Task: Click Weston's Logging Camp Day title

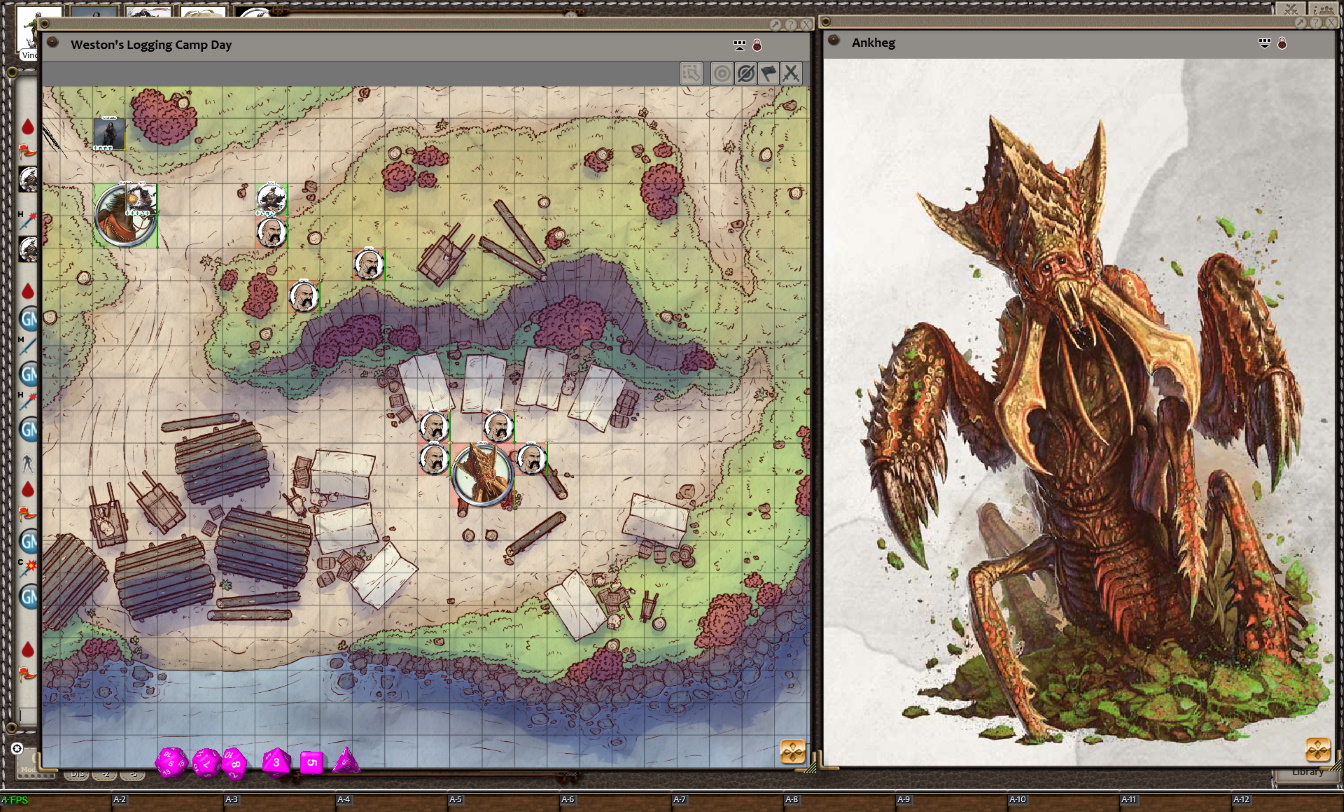Action: click(152, 45)
